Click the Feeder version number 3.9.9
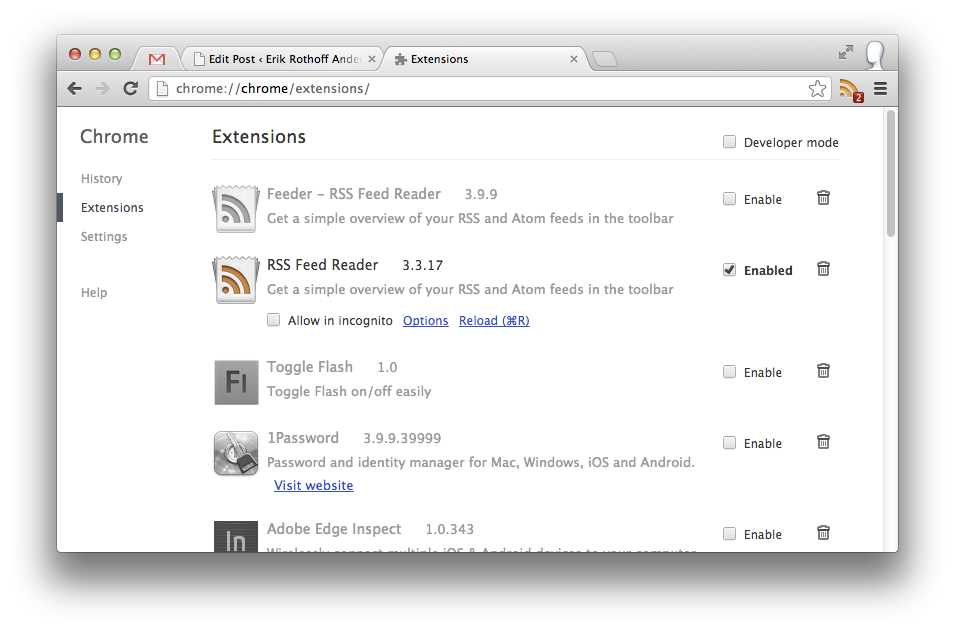 pos(481,194)
